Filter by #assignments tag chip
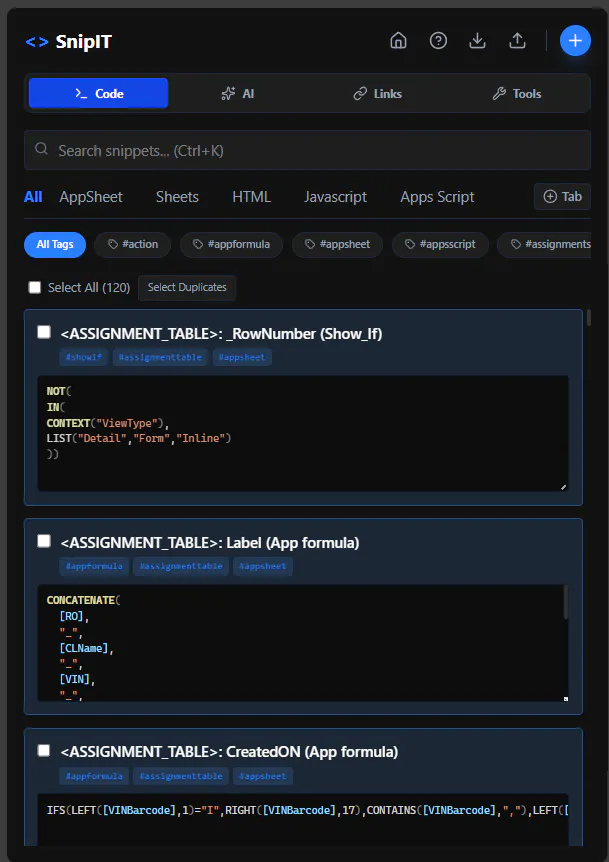The height and width of the screenshot is (862, 609). click(x=544, y=245)
